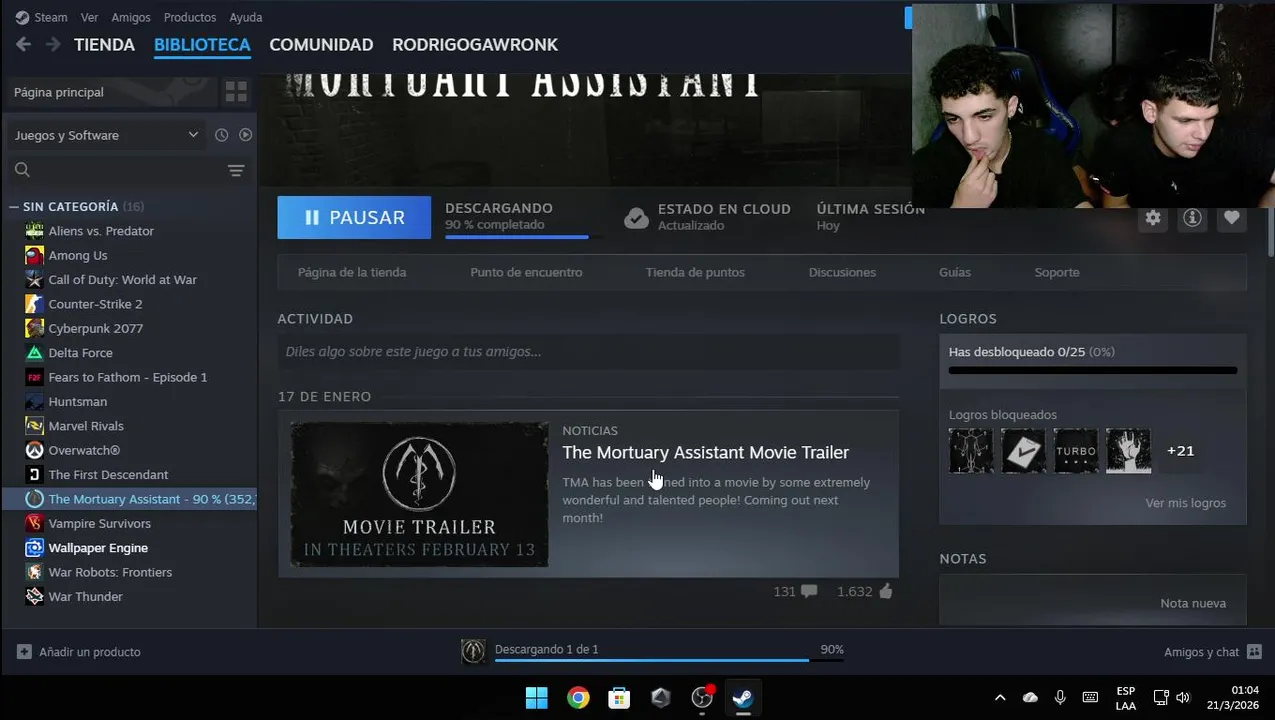Open the RODRIGOGAWRONK profile tab
This screenshot has height=720, width=1275.
pos(475,45)
